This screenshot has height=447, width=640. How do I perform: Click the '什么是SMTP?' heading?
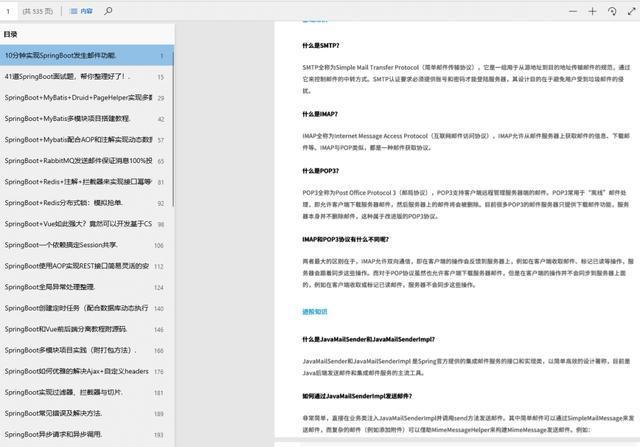(x=320, y=45)
